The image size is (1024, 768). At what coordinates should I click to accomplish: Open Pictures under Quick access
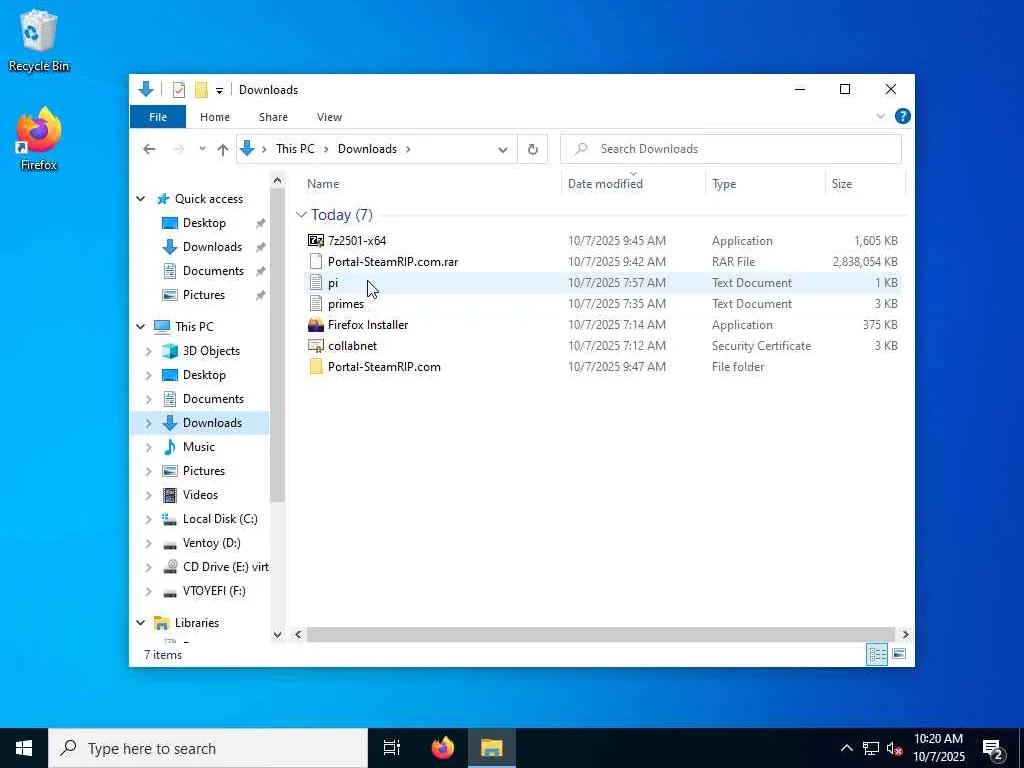(204, 295)
